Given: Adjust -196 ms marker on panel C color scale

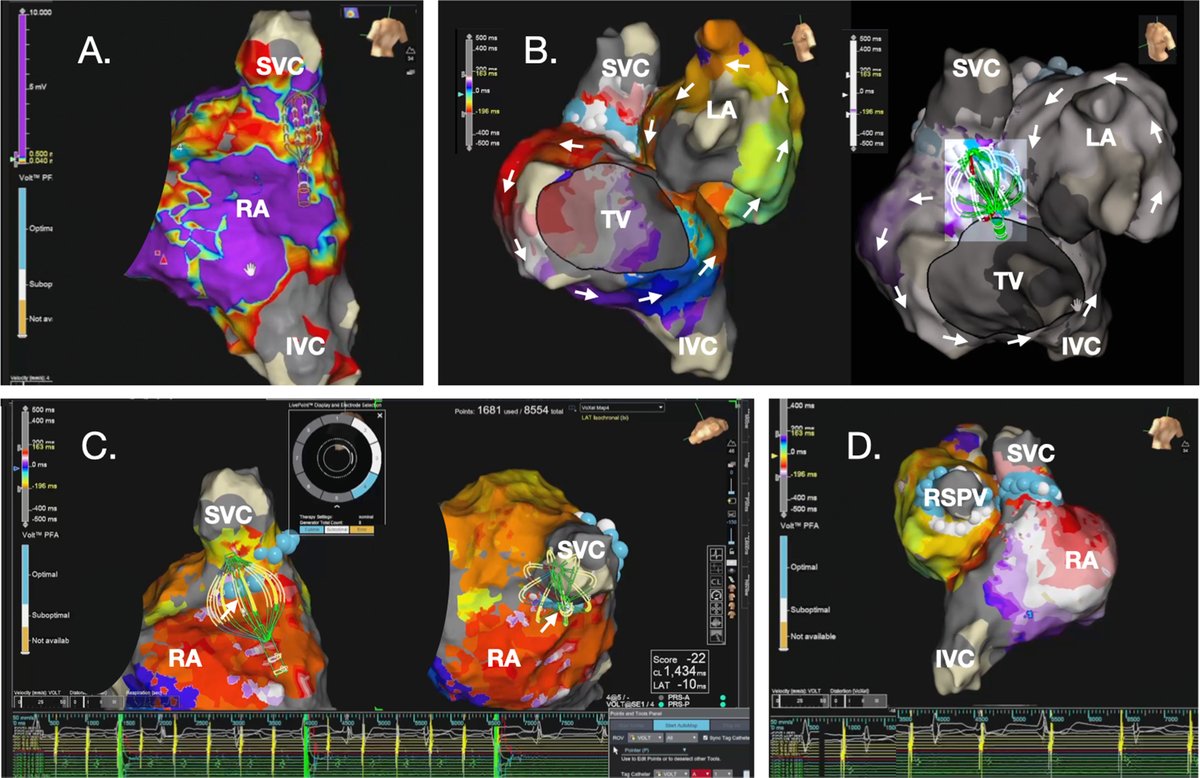Looking at the screenshot, I should pyautogui.click(x=19, y=489).
